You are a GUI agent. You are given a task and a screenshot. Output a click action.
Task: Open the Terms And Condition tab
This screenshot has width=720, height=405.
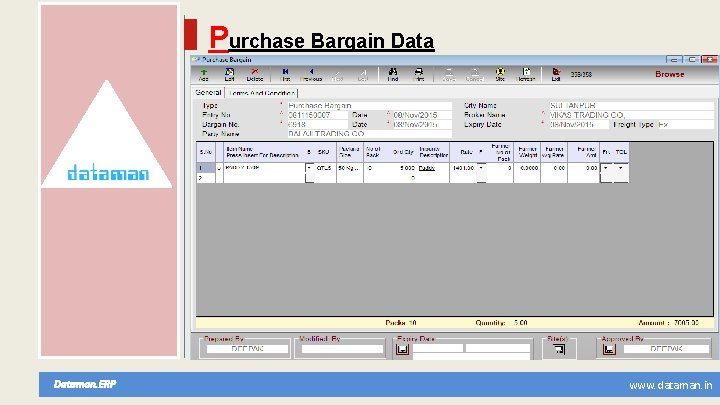pyautogui.click(x=262, y=93)
